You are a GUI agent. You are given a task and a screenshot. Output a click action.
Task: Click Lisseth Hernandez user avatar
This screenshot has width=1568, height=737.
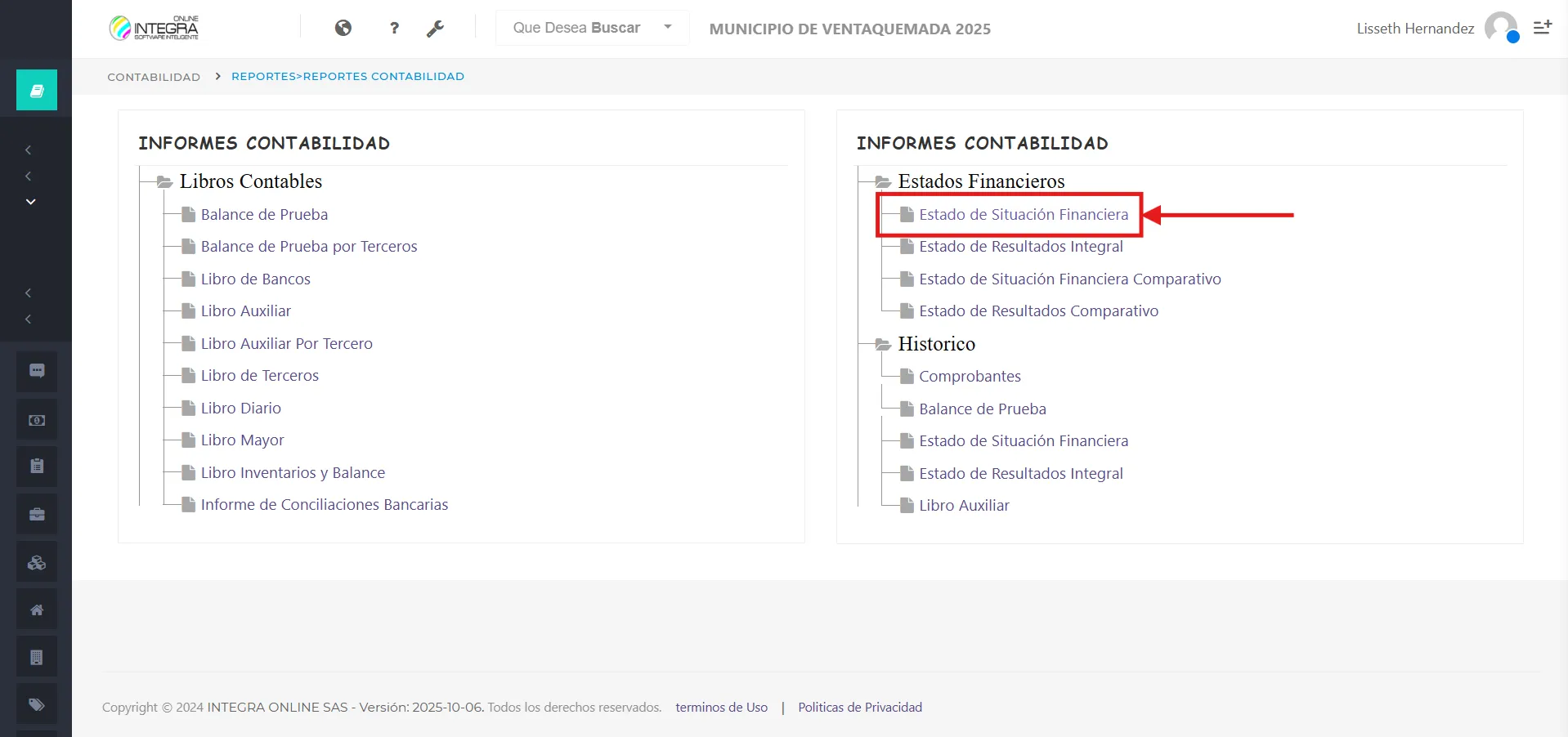click(x=1501, y=28)
